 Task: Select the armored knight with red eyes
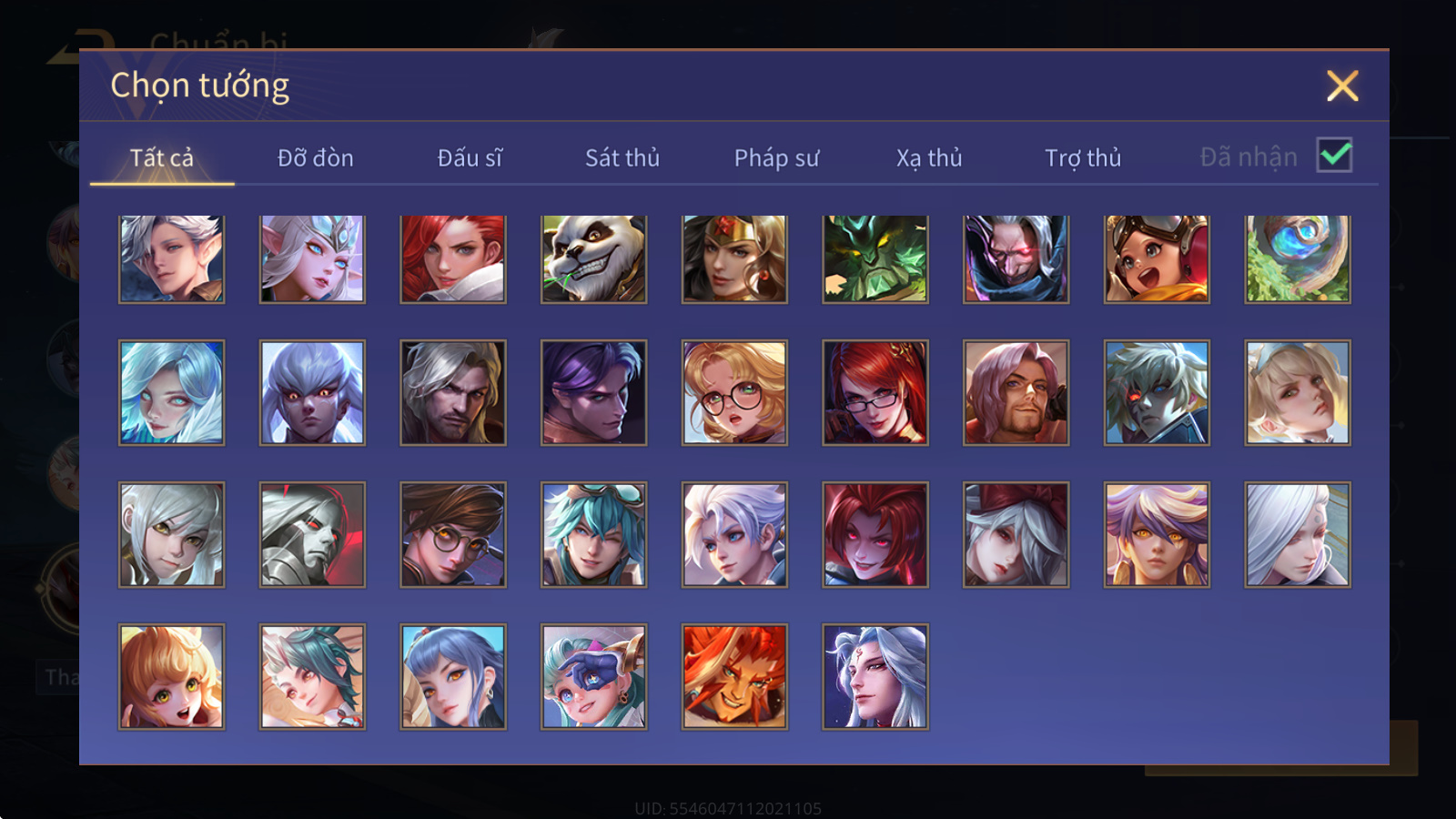click(312, 534)
